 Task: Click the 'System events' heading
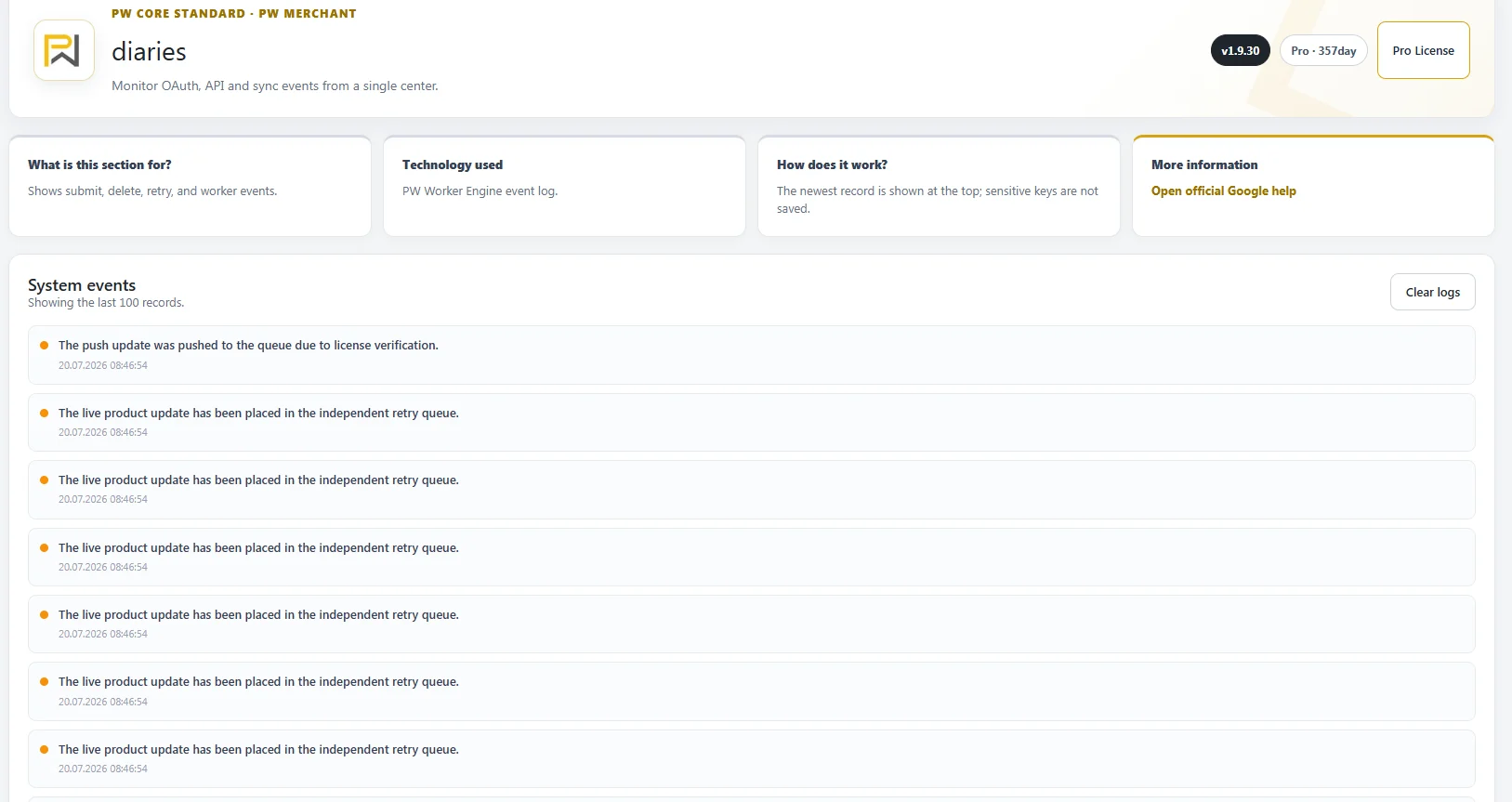point(82,285)
